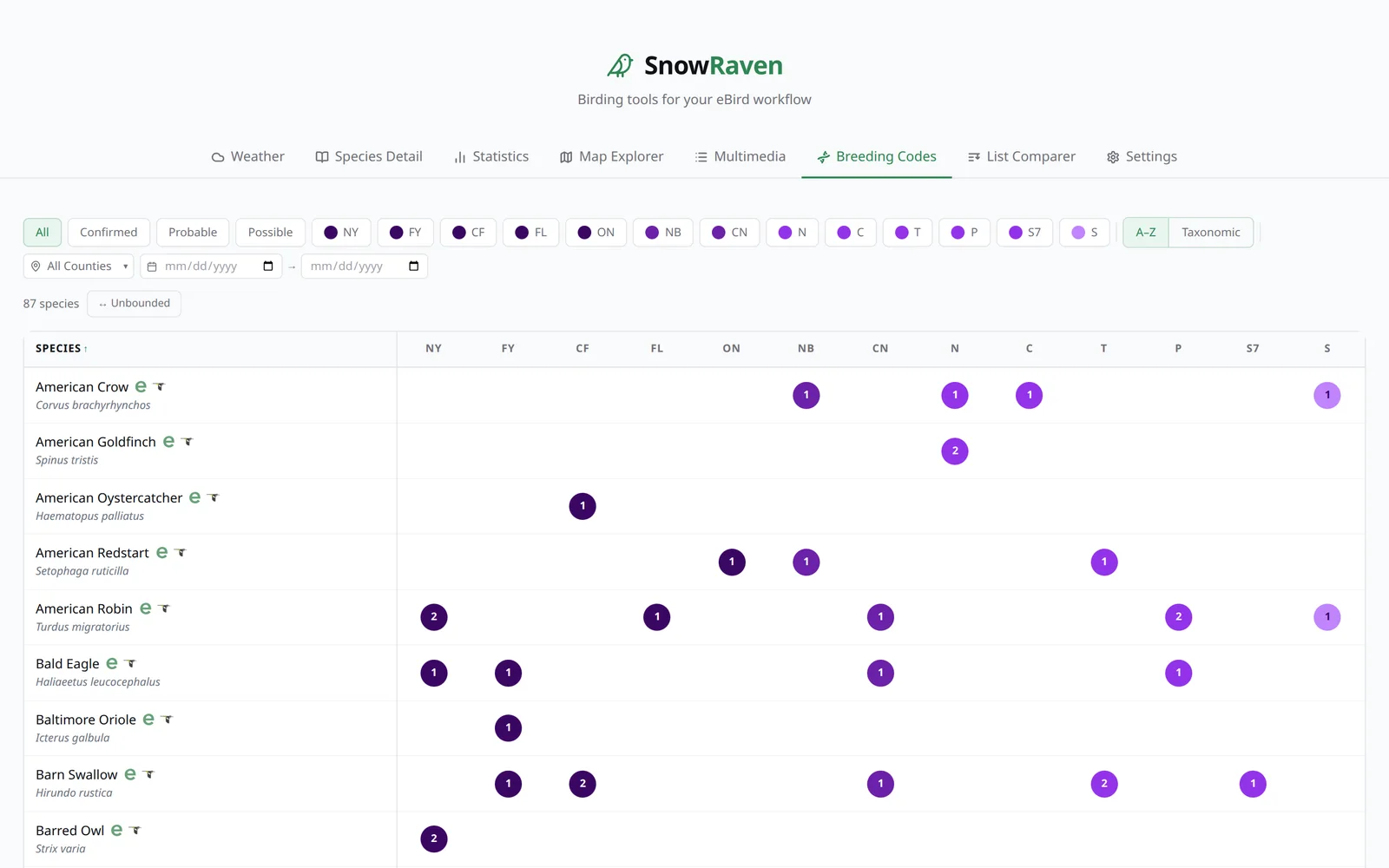
Task: Click bird icon beside Barred Owl
Action: [135, 830]
